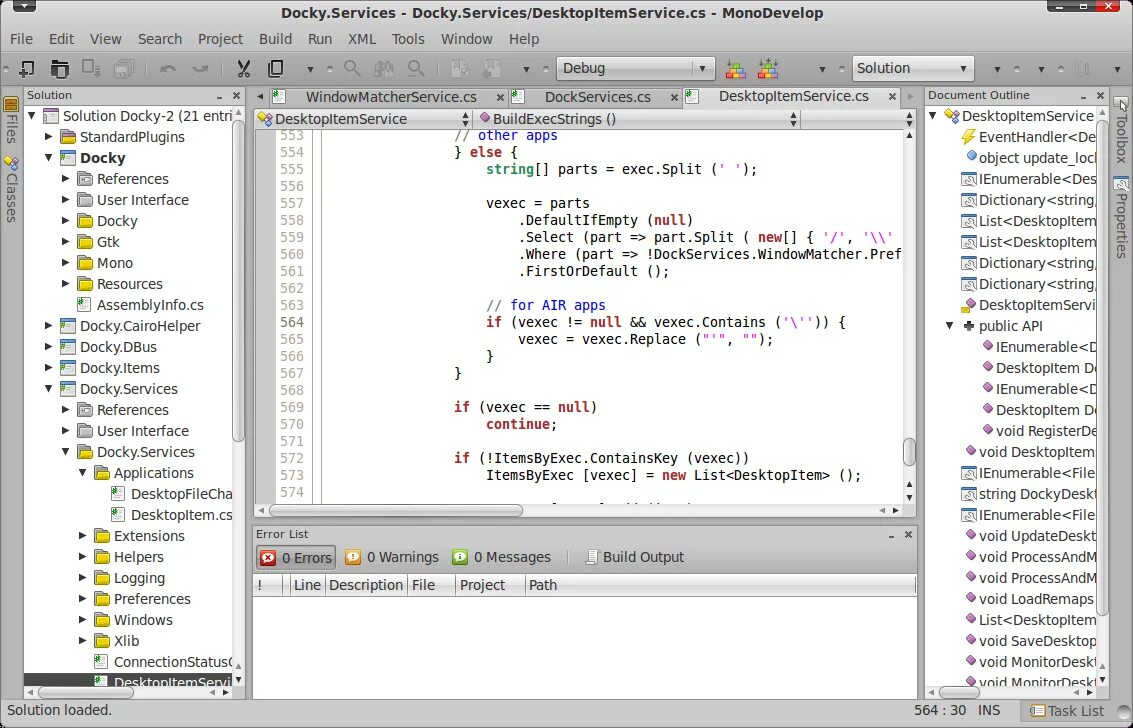Click the public API region icon in outline
The width and height of the screenshot is (1133, 728).
click(x=968, y=326)
